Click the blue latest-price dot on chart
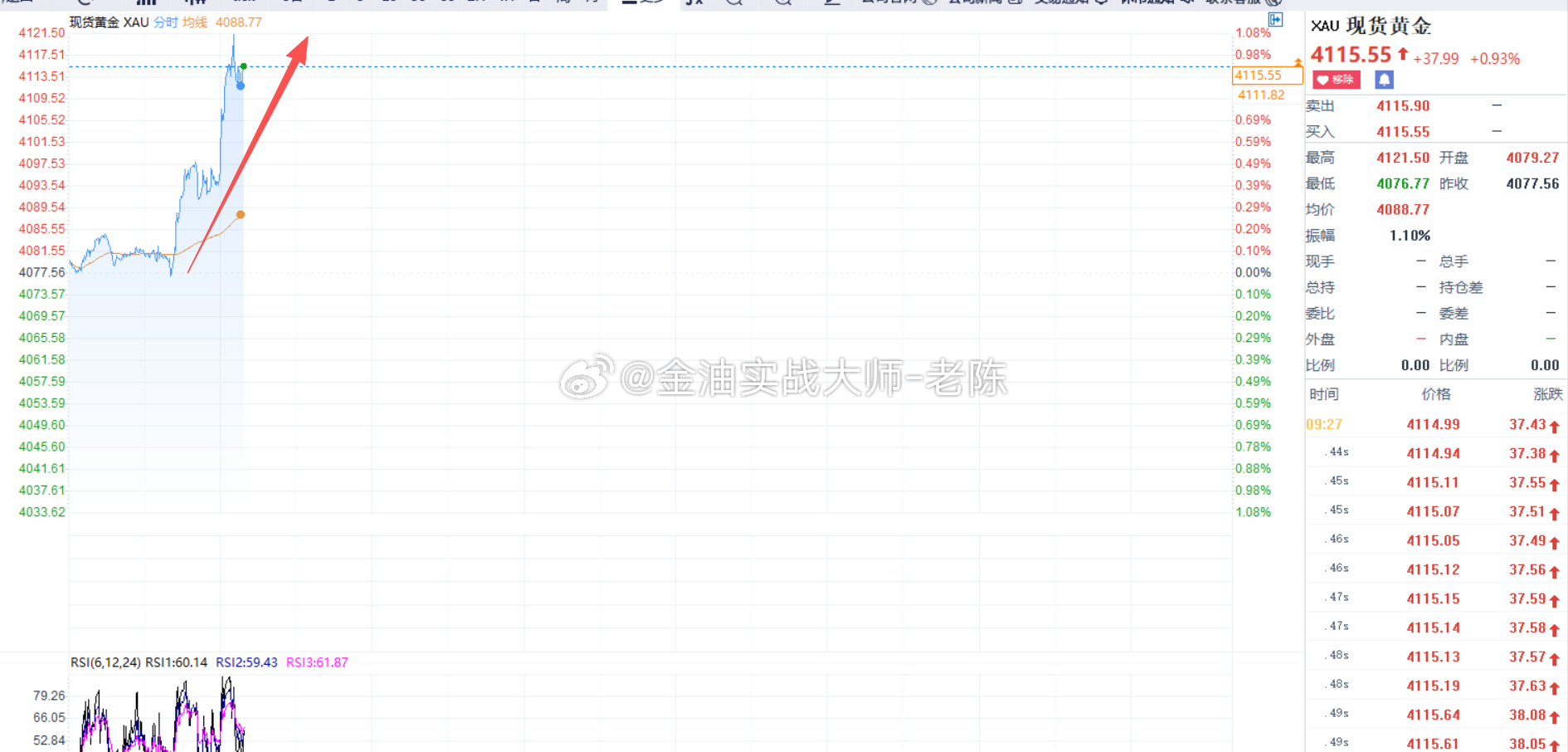Screen dimensions: 1568x752 [241, 85]
